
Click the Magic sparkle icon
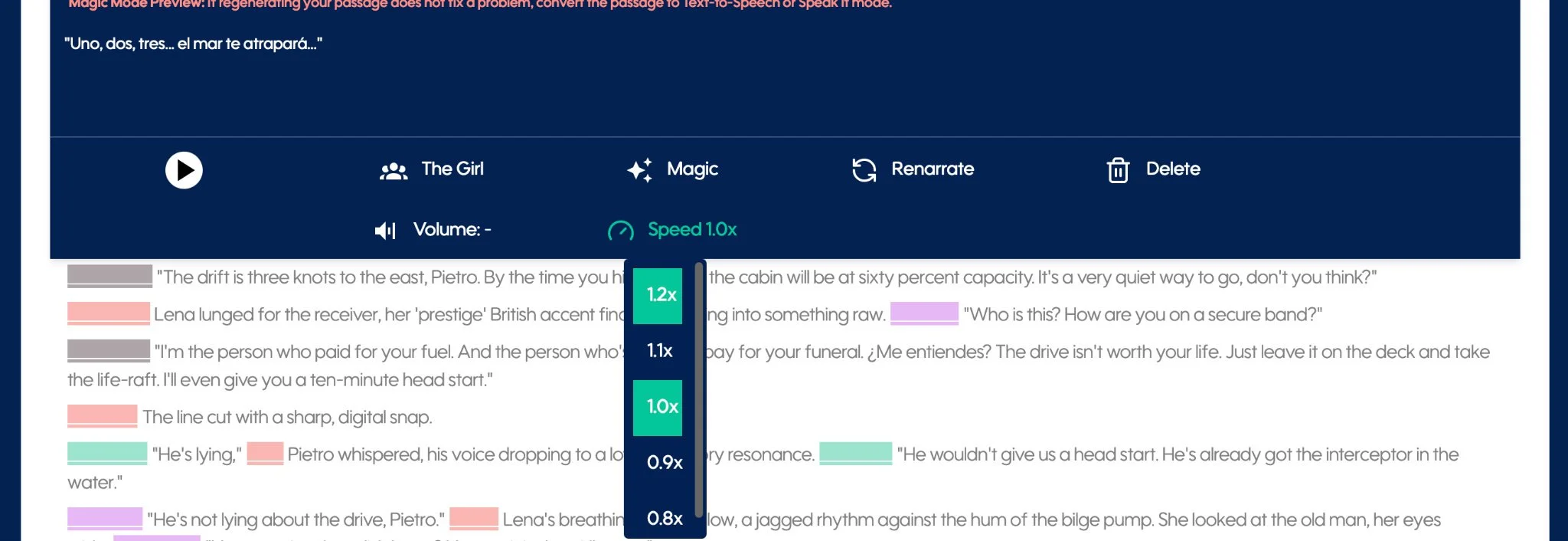click(x=640, y=170)
